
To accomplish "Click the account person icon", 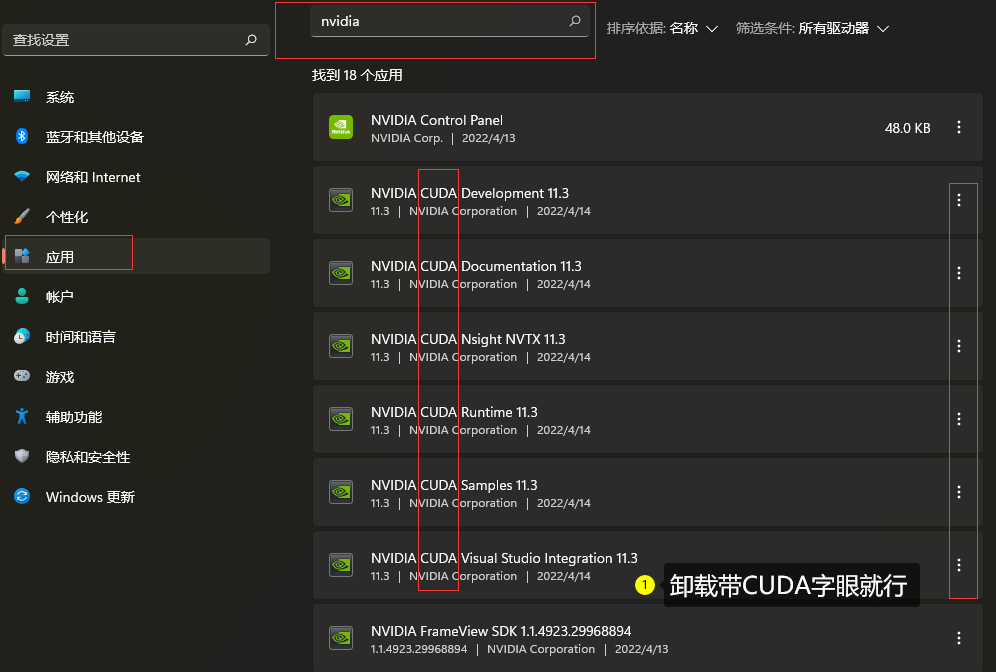I will tap(22, 296).
